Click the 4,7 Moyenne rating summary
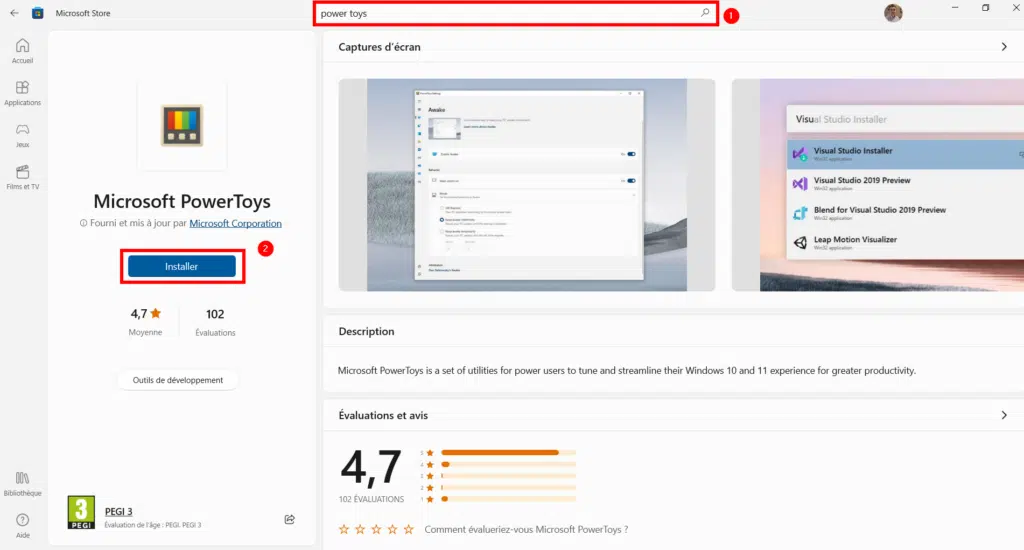 point(145,322)
